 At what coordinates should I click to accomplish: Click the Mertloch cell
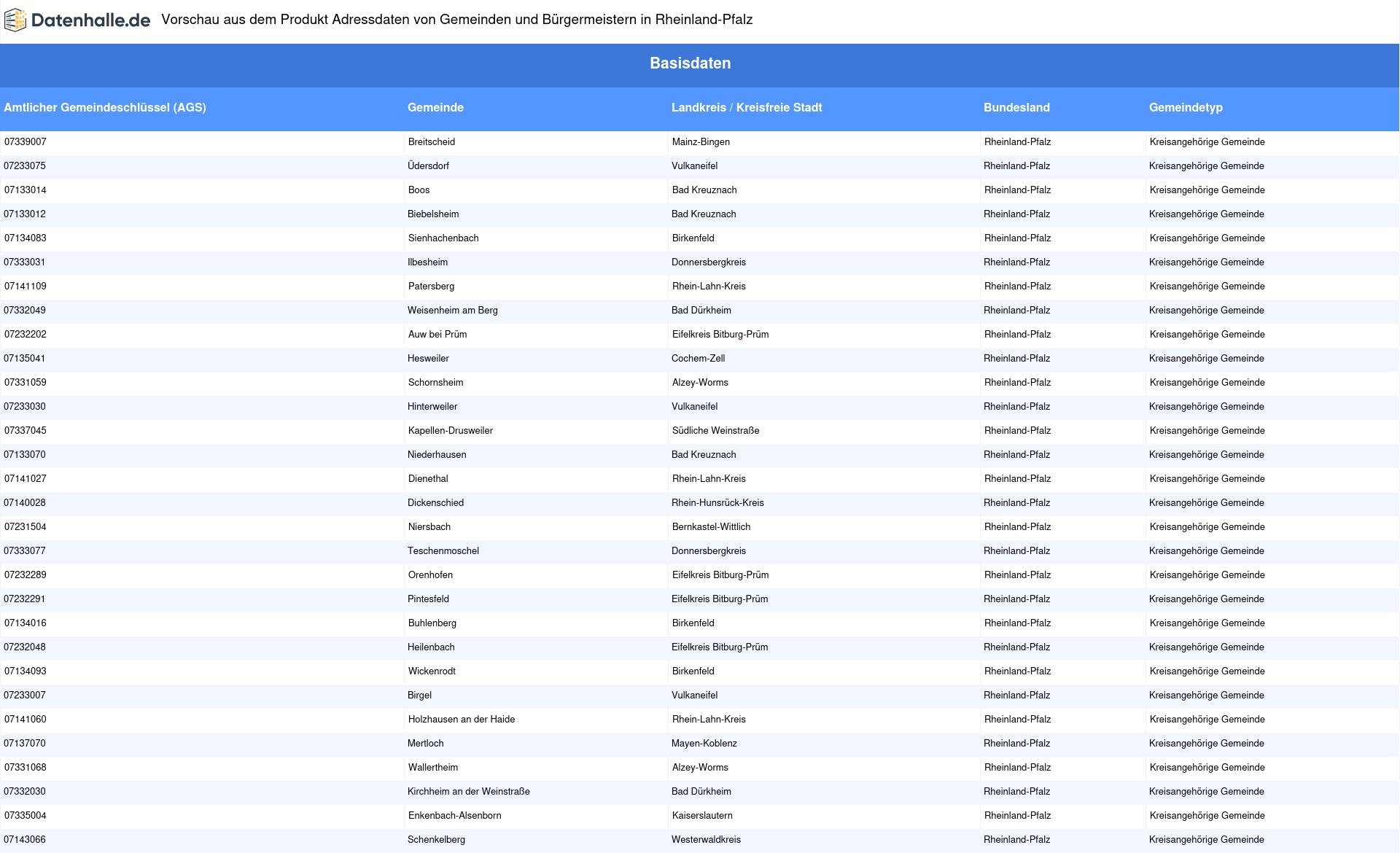[x=536, y=744]
